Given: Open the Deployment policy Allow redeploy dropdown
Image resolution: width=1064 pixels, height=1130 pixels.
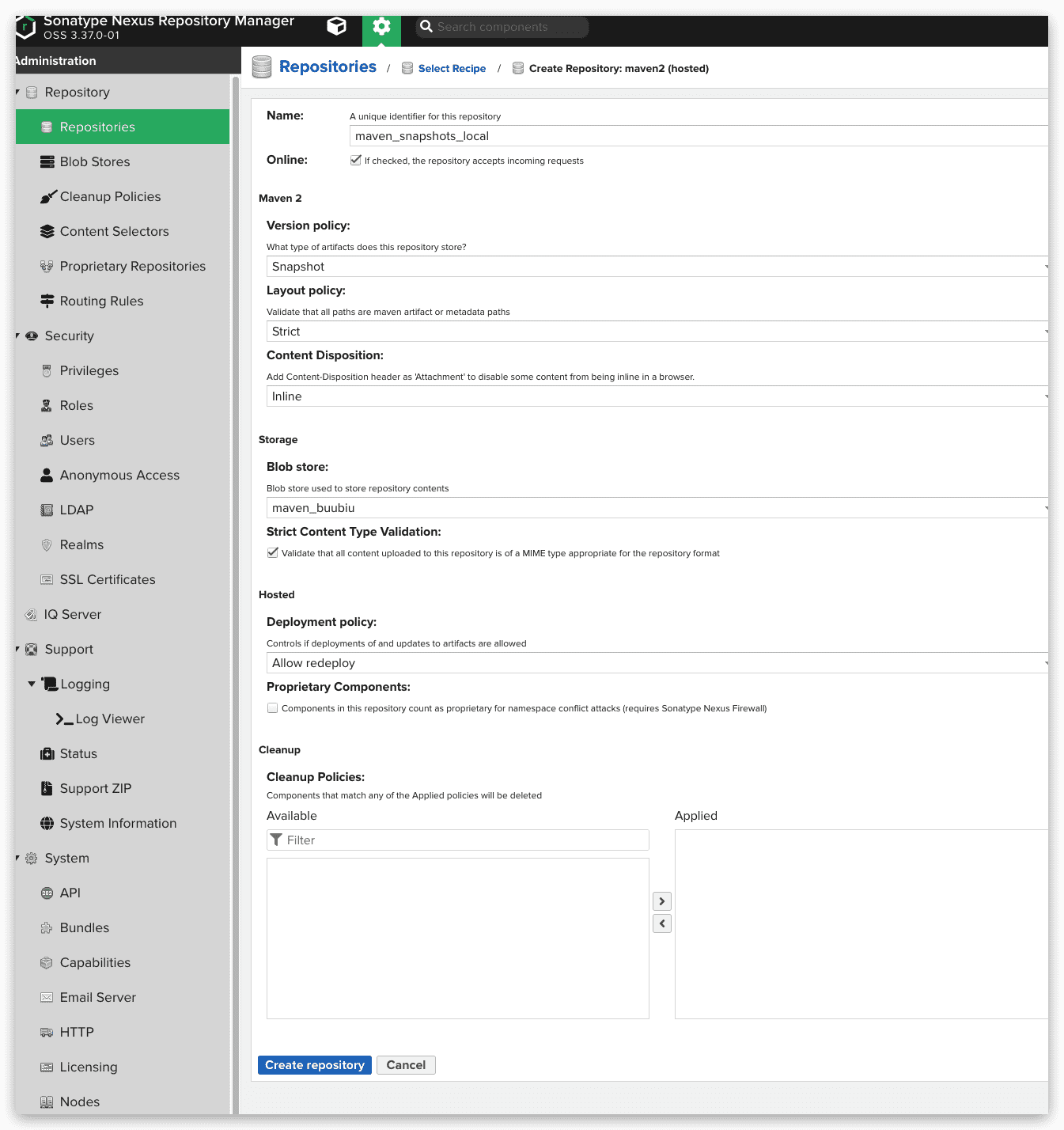Looking at the screenshot, I should (x=657, y=663).
